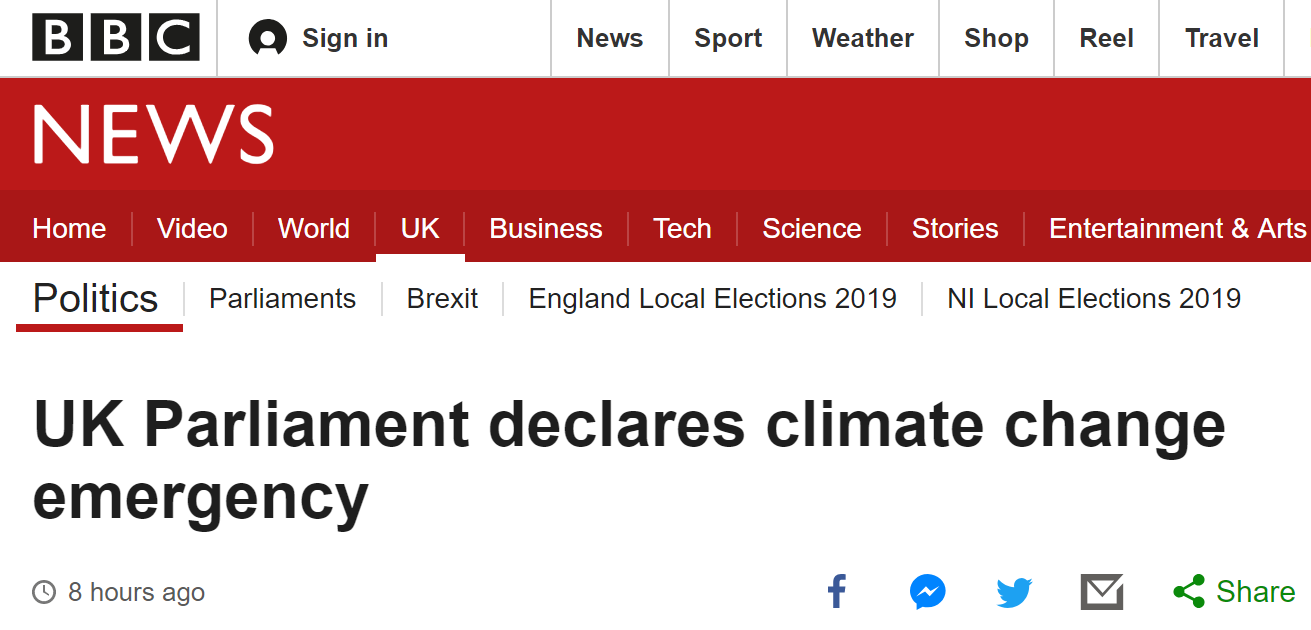1311x630 pixels.
Task: Click the BBC logo
Action: [116, 38]
